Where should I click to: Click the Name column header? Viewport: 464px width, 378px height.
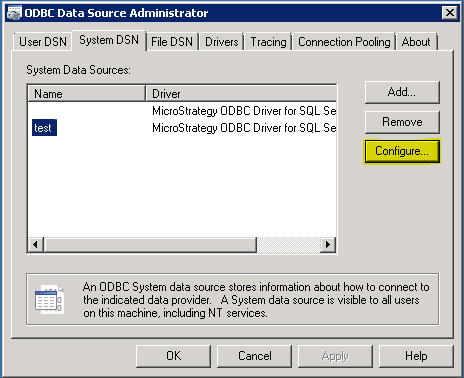[x=87, y=93]
